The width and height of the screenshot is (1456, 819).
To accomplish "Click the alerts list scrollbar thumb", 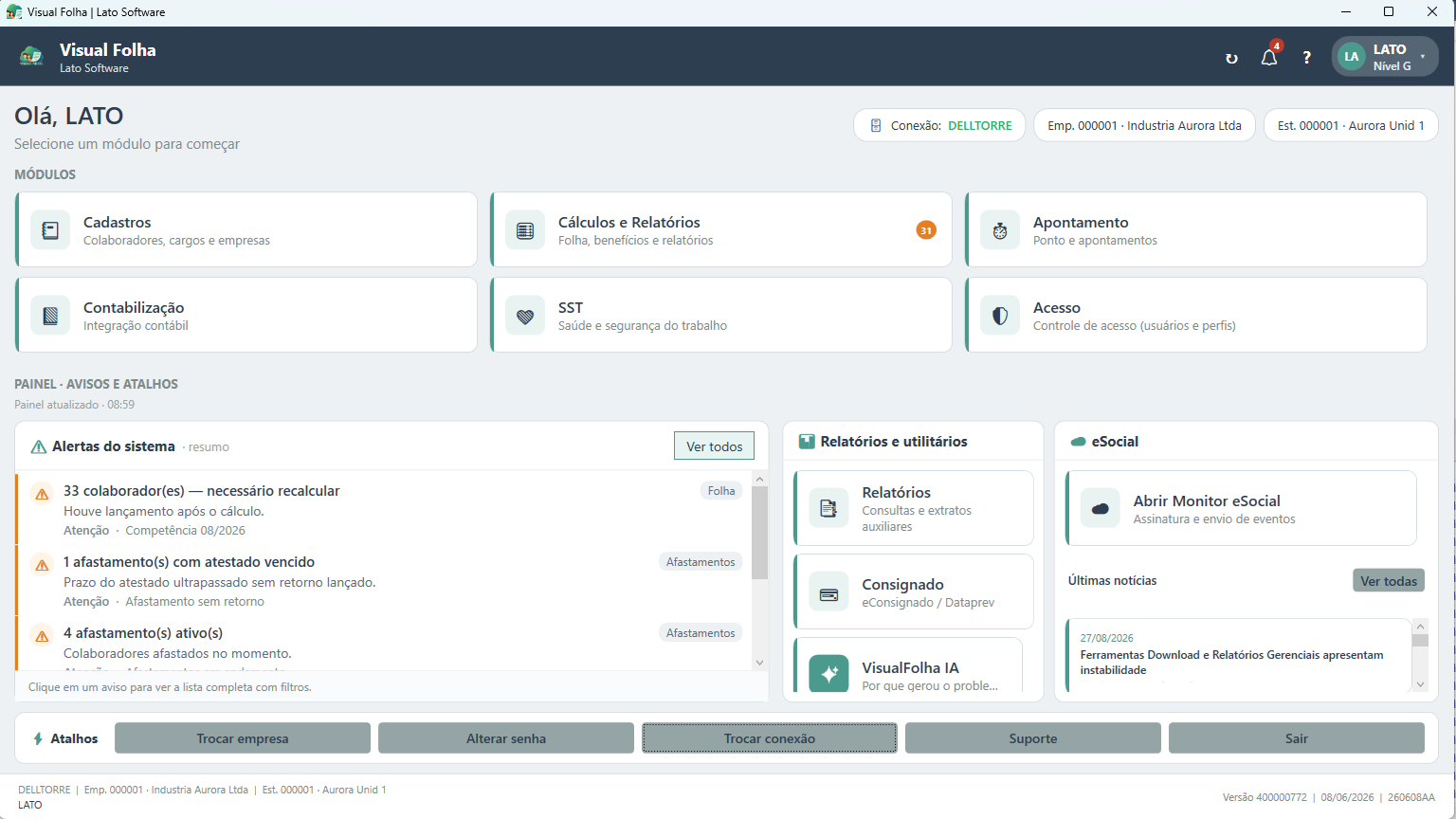I will pyautogui.click(x=759, y=533).
